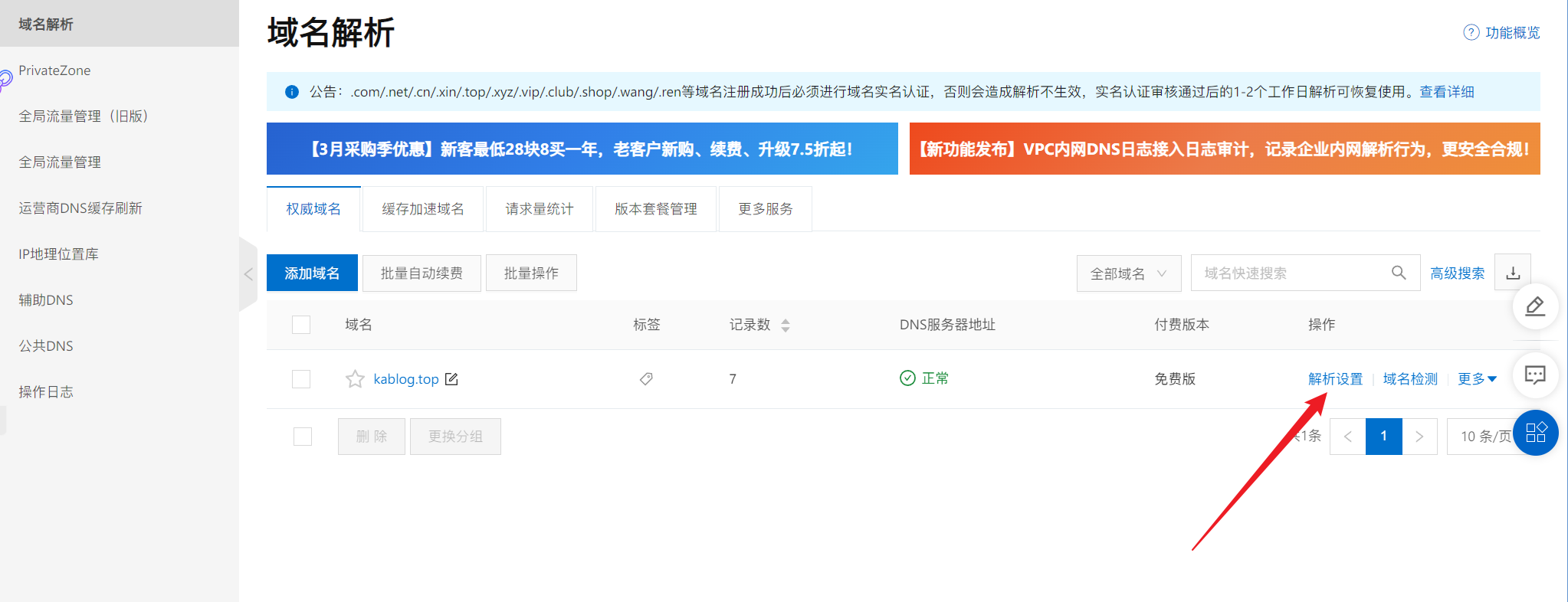Open 解析设置 for kablog.top

point(1335,379)
